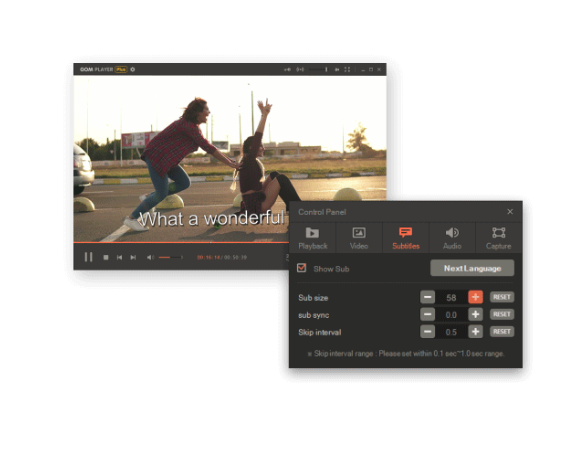Open the Video tab in Control Panel

pyautogui.click(x=359, y=238)
